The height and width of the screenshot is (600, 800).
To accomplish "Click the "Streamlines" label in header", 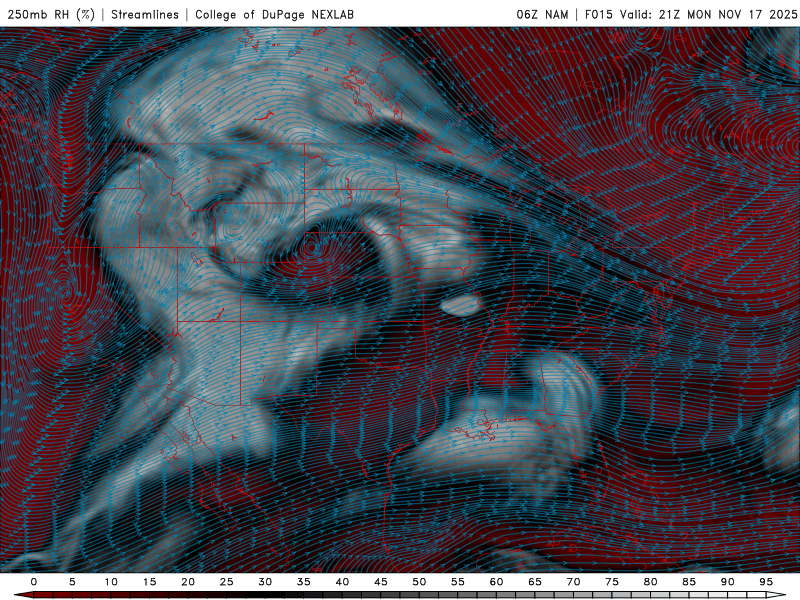I will (145, 14).
